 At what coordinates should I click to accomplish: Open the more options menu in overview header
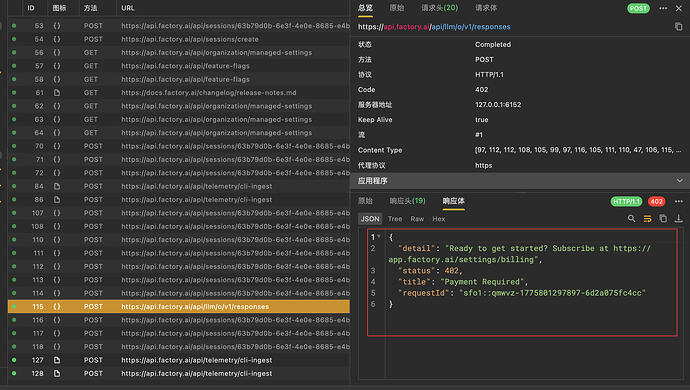tap(663, 8)
